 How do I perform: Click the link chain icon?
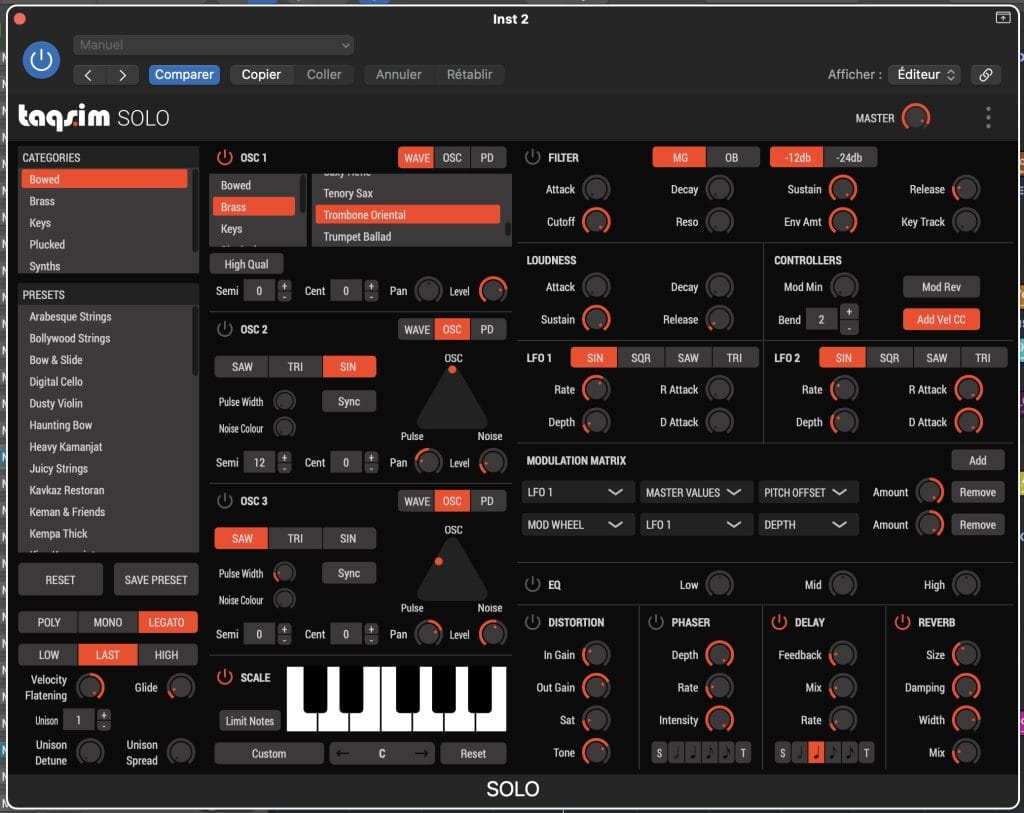coord(986,75)
